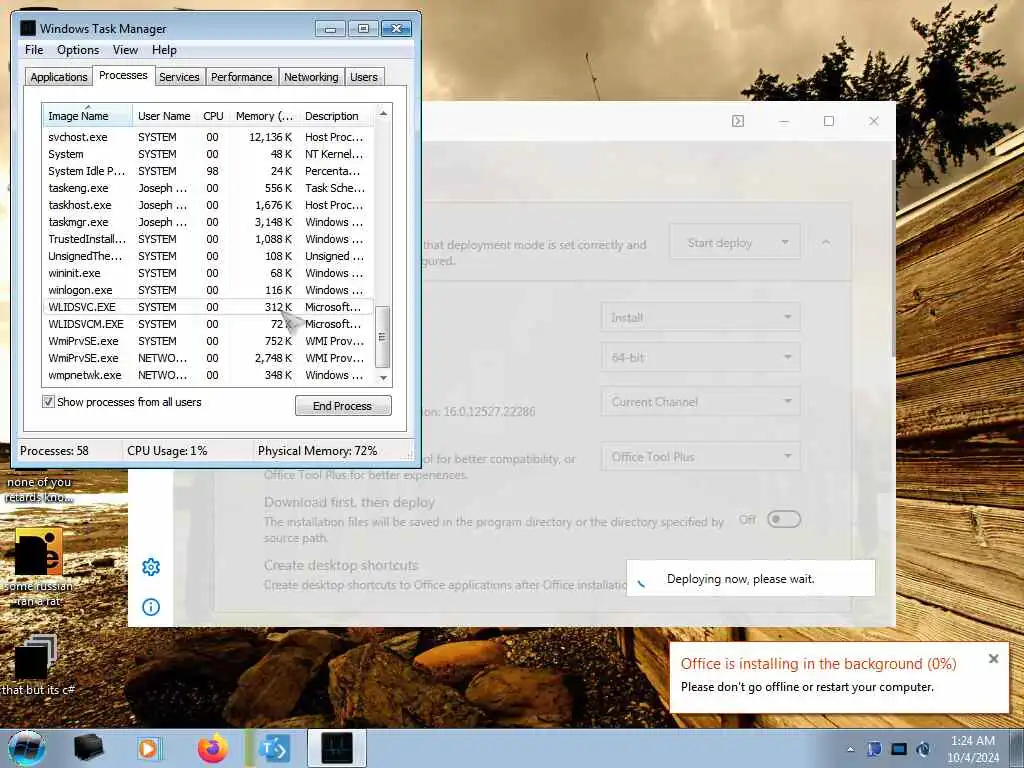Select System process row with 48 K
This screenshot has height=768, width=1024.
click(208, 154)
